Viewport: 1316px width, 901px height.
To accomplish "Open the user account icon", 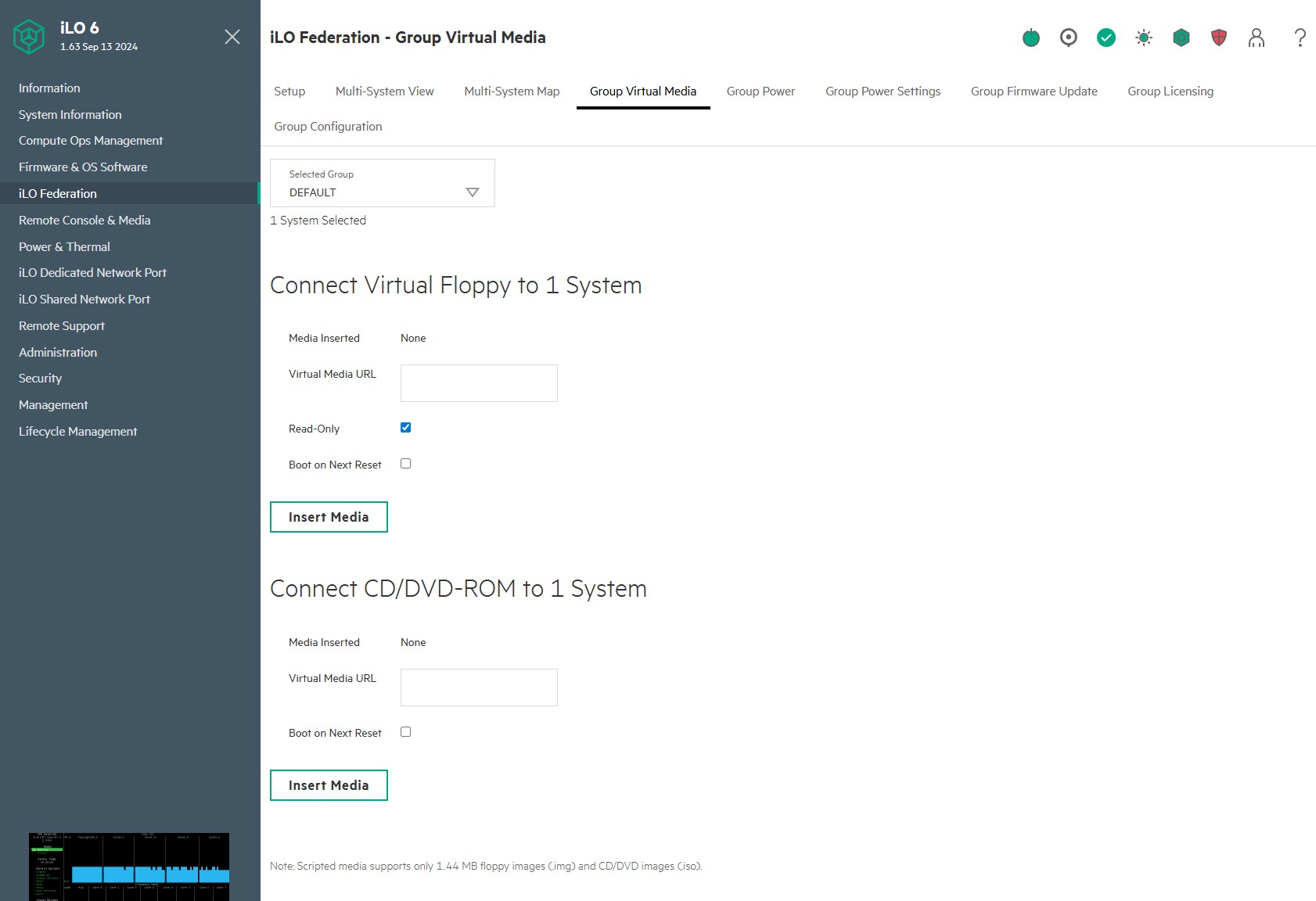I will [x=1256, y=38].
